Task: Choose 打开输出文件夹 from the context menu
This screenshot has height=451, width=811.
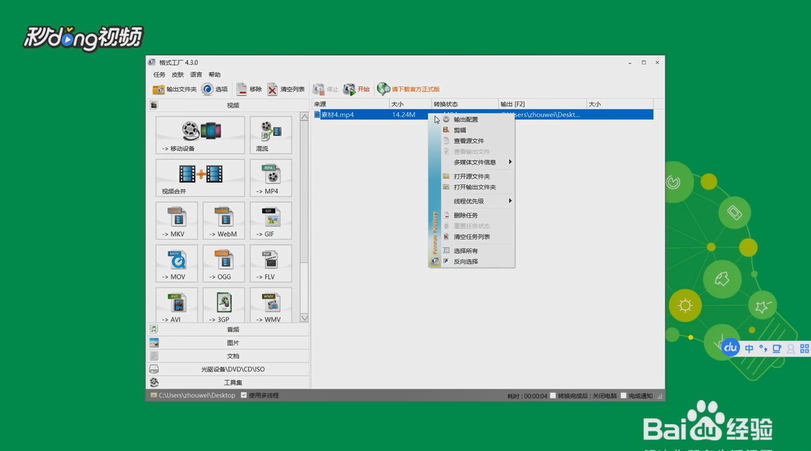Action: tap(478, 187)
